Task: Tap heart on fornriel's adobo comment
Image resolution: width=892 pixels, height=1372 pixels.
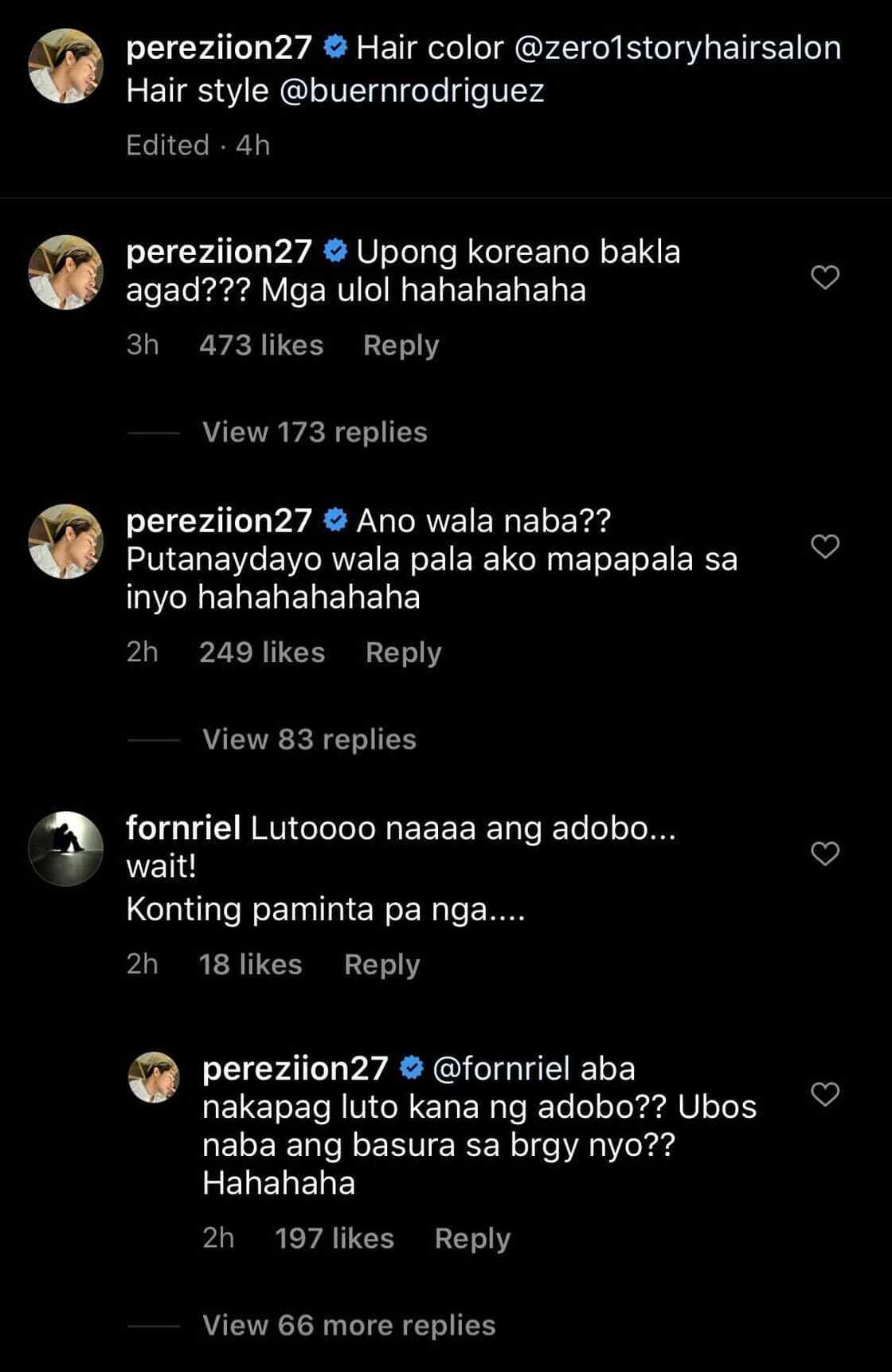Action: pyautogui.click(x=825, y=853)
